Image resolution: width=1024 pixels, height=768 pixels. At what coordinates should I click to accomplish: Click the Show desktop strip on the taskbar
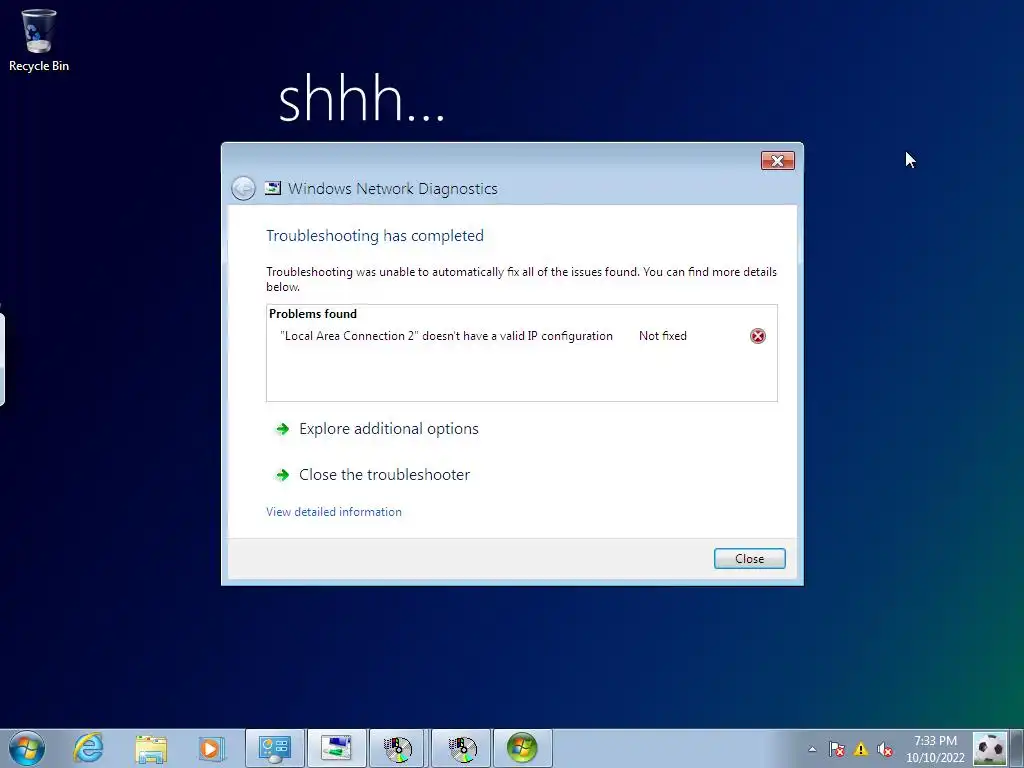coord(1017,748)
